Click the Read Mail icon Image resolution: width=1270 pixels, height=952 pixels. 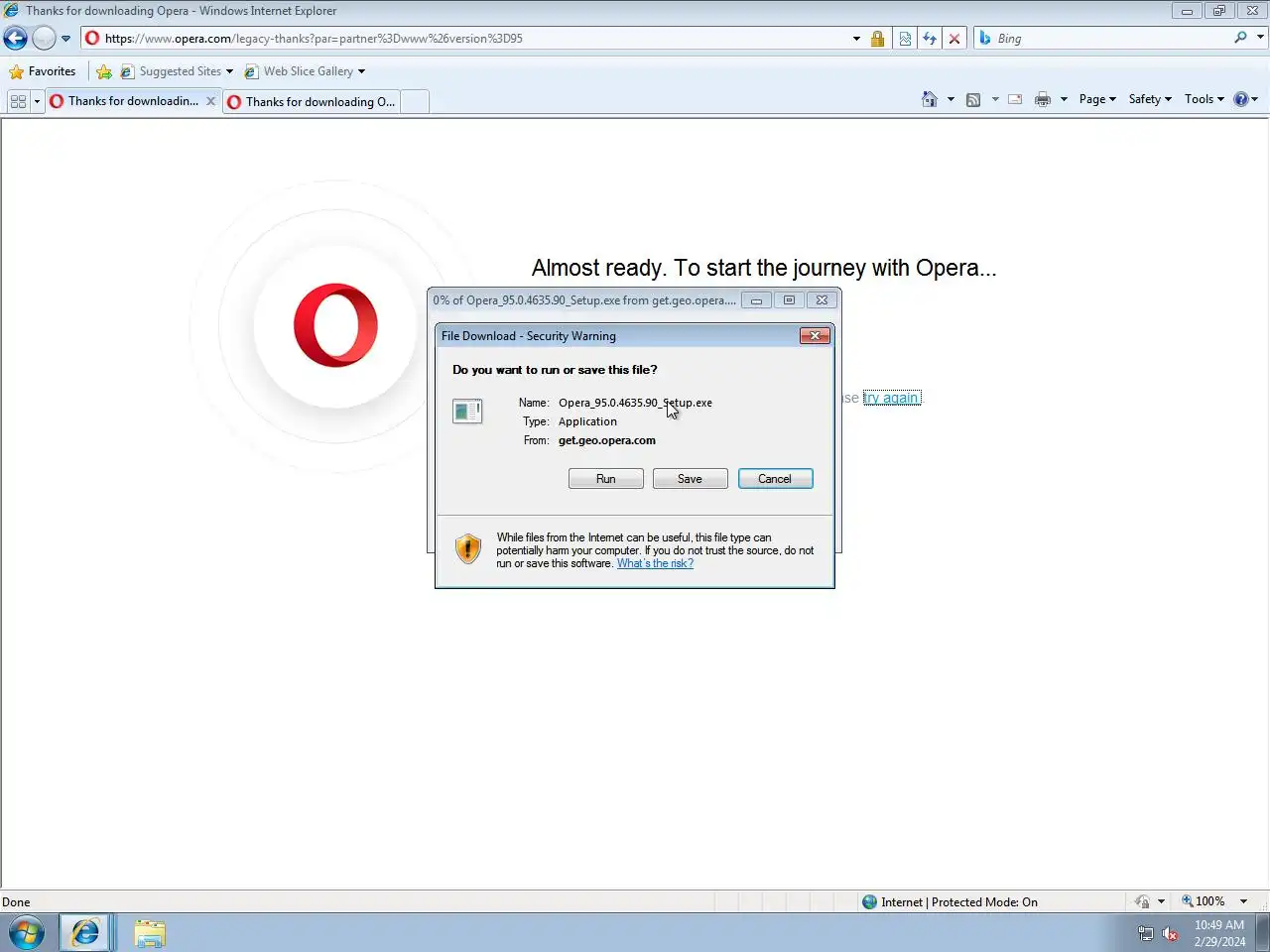pyautogui.click(x=1015, y=99)
